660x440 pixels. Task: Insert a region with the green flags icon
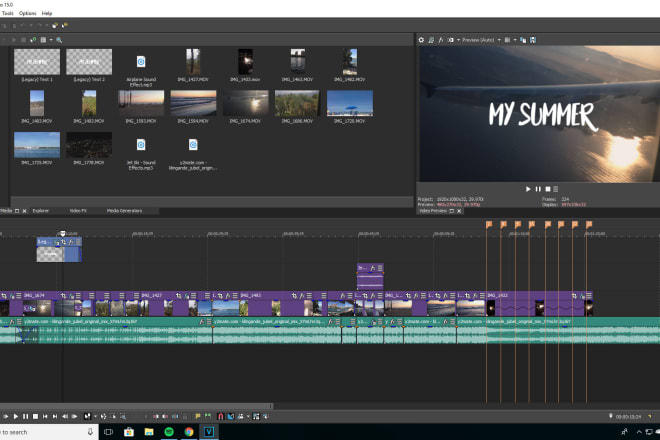click(x=208, y=416)
